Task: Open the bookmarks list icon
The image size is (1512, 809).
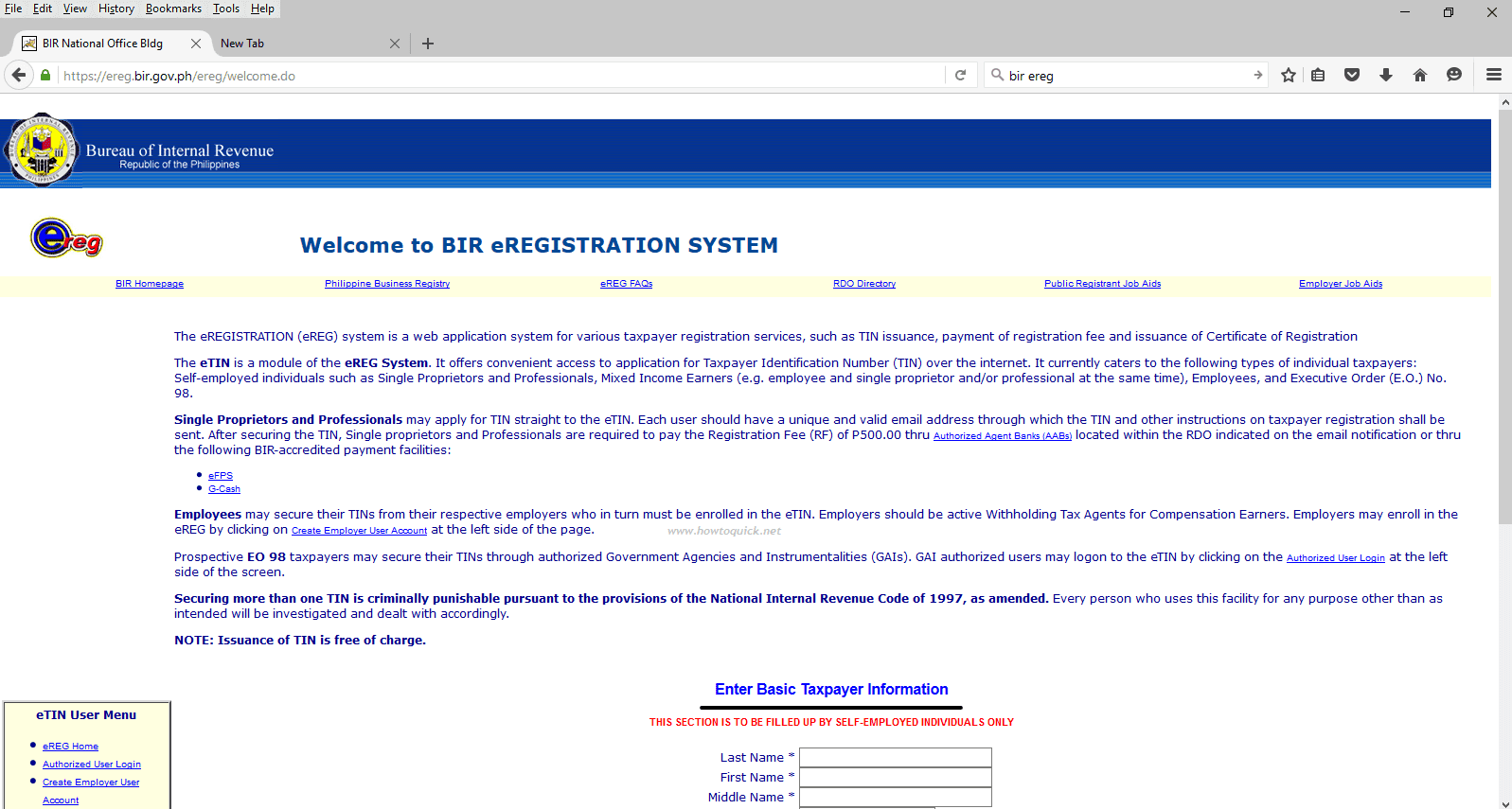Action: coord(1318,75)
